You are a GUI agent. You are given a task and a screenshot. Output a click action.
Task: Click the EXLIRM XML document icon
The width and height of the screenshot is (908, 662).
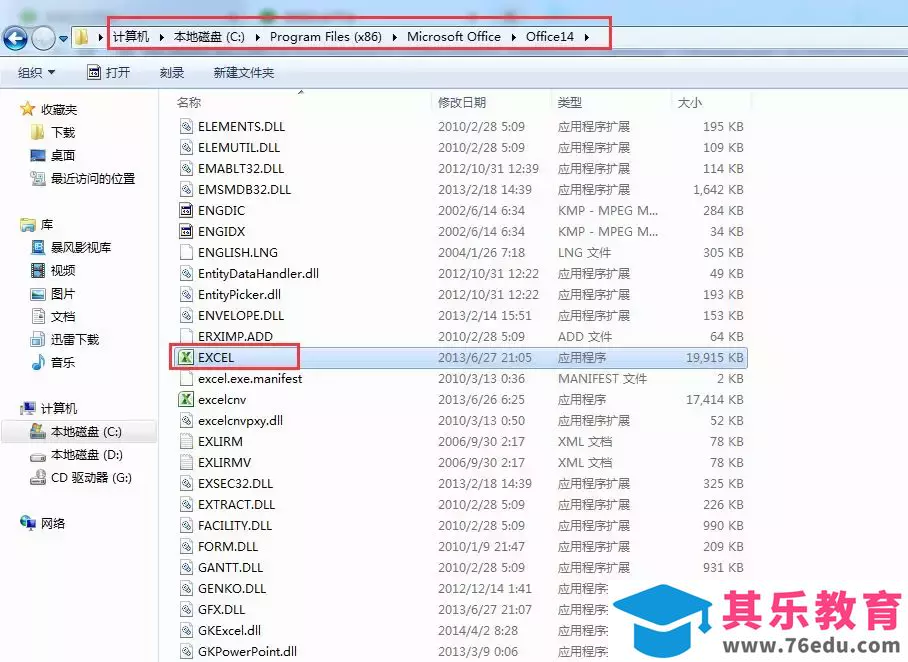click(x=185, y=441)
